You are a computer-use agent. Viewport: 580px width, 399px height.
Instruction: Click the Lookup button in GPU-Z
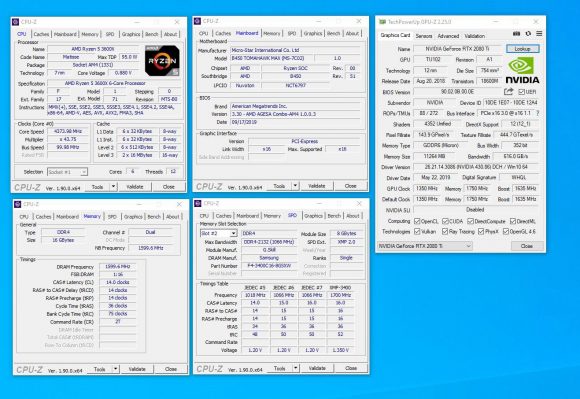pos(522,49)
